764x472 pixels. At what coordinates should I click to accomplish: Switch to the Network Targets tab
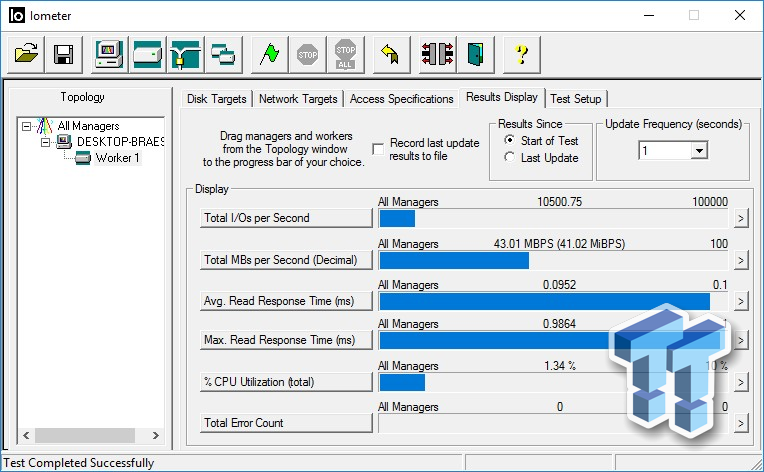coord(298,99)
